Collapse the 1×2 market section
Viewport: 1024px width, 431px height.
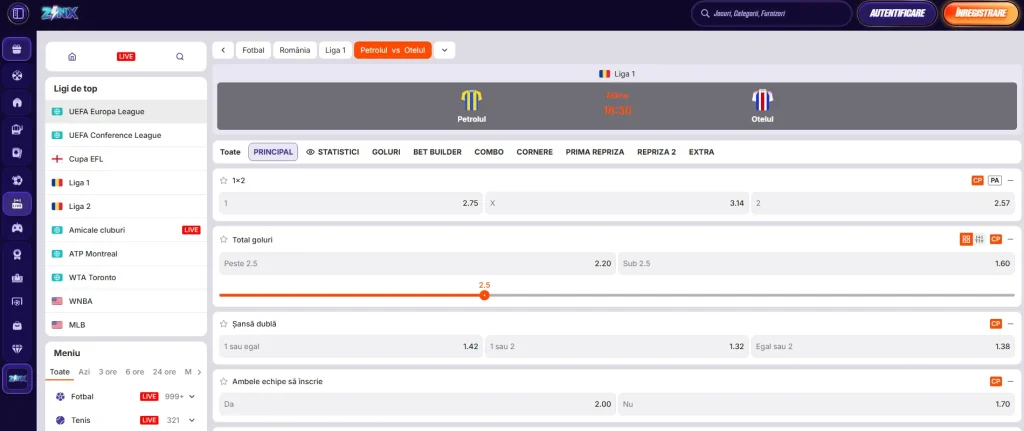click(1010, 180)
